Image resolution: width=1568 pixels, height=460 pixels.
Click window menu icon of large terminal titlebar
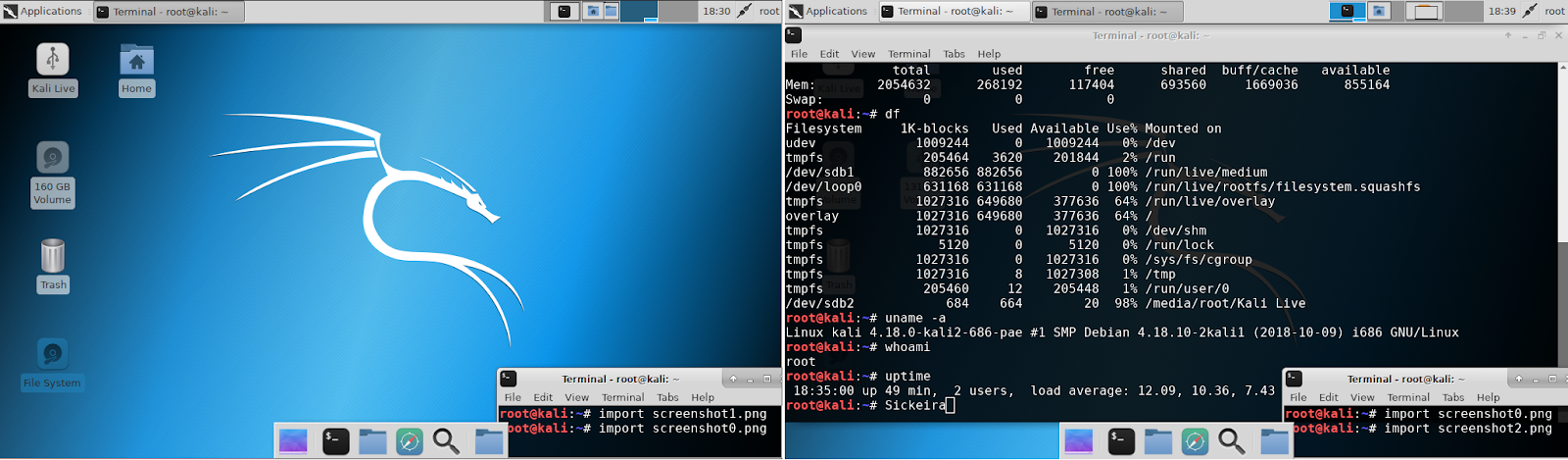(794, 35)
